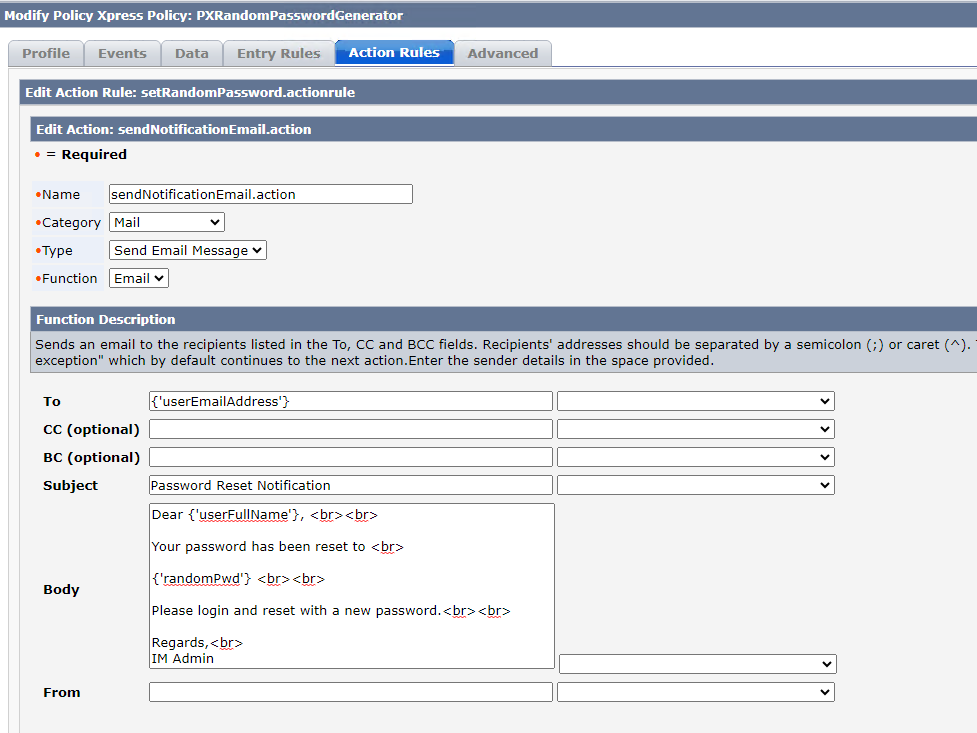This screenshot has width=977, height=733.
Task: Open the dropdown beside the From field
Action: [695, 692]
